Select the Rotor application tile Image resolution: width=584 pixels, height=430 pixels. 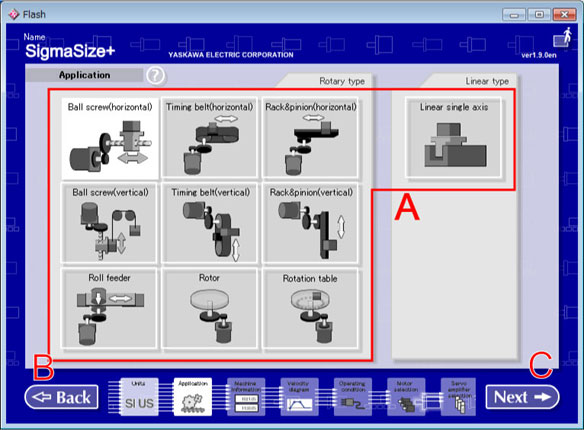(x=209, y=309)
